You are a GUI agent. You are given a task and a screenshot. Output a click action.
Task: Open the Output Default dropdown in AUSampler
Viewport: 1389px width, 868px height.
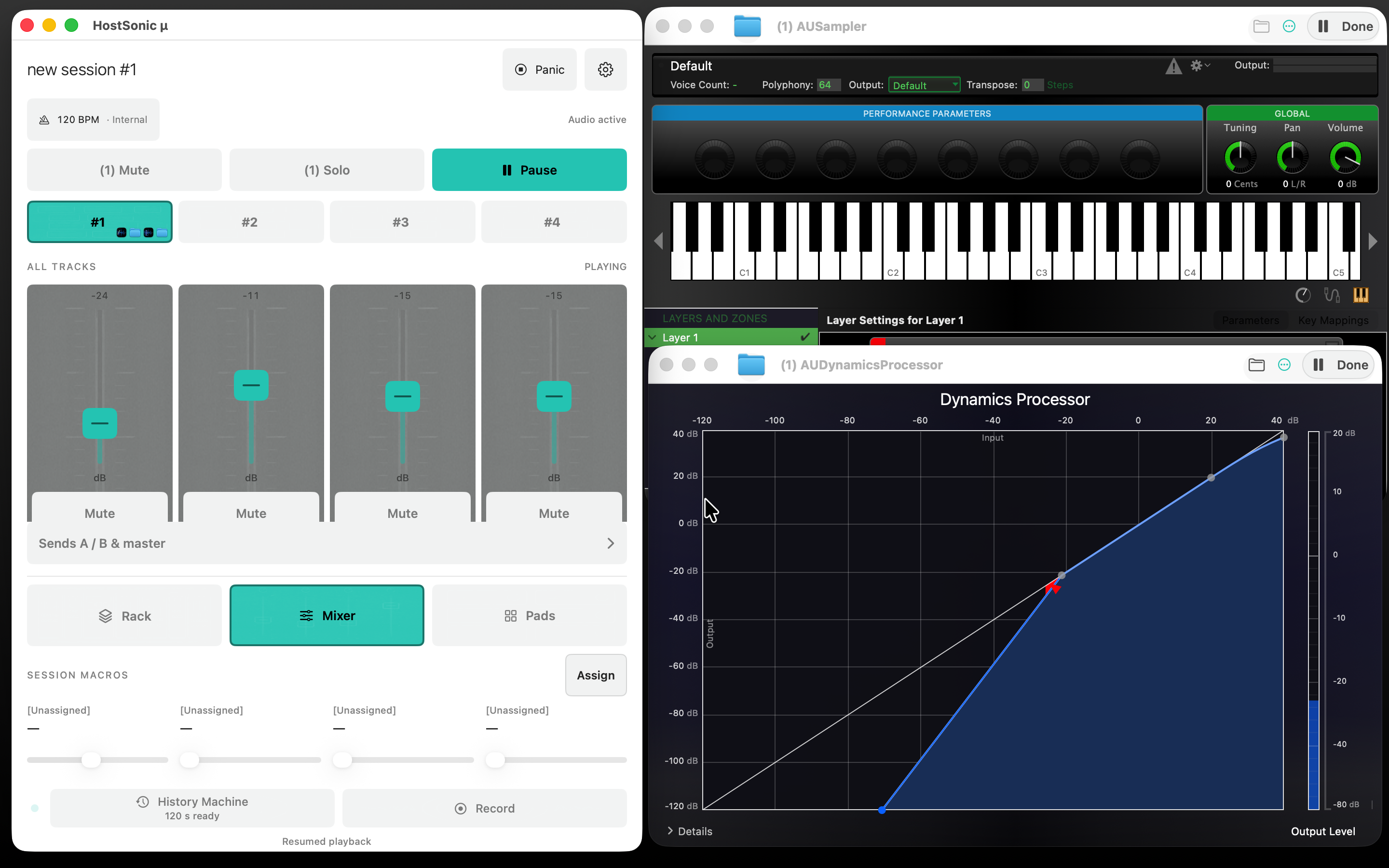point(924,85)
